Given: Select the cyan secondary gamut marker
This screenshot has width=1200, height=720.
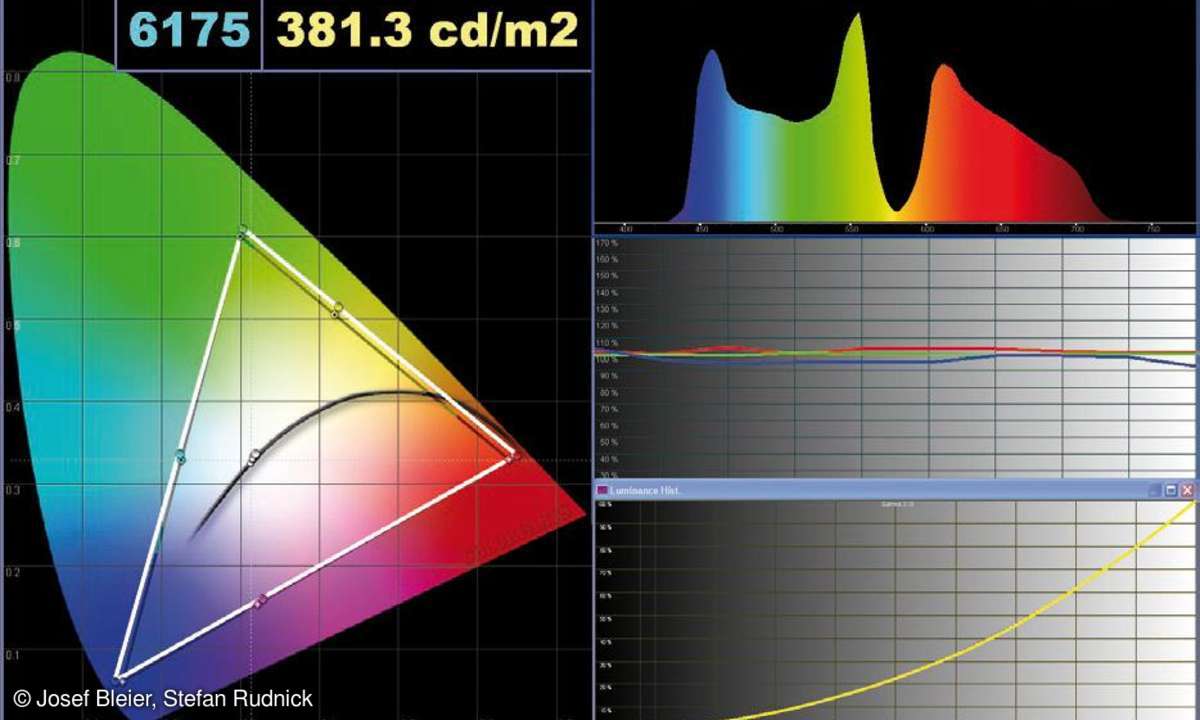Looking at the screenshot, I should click(180, 457).
